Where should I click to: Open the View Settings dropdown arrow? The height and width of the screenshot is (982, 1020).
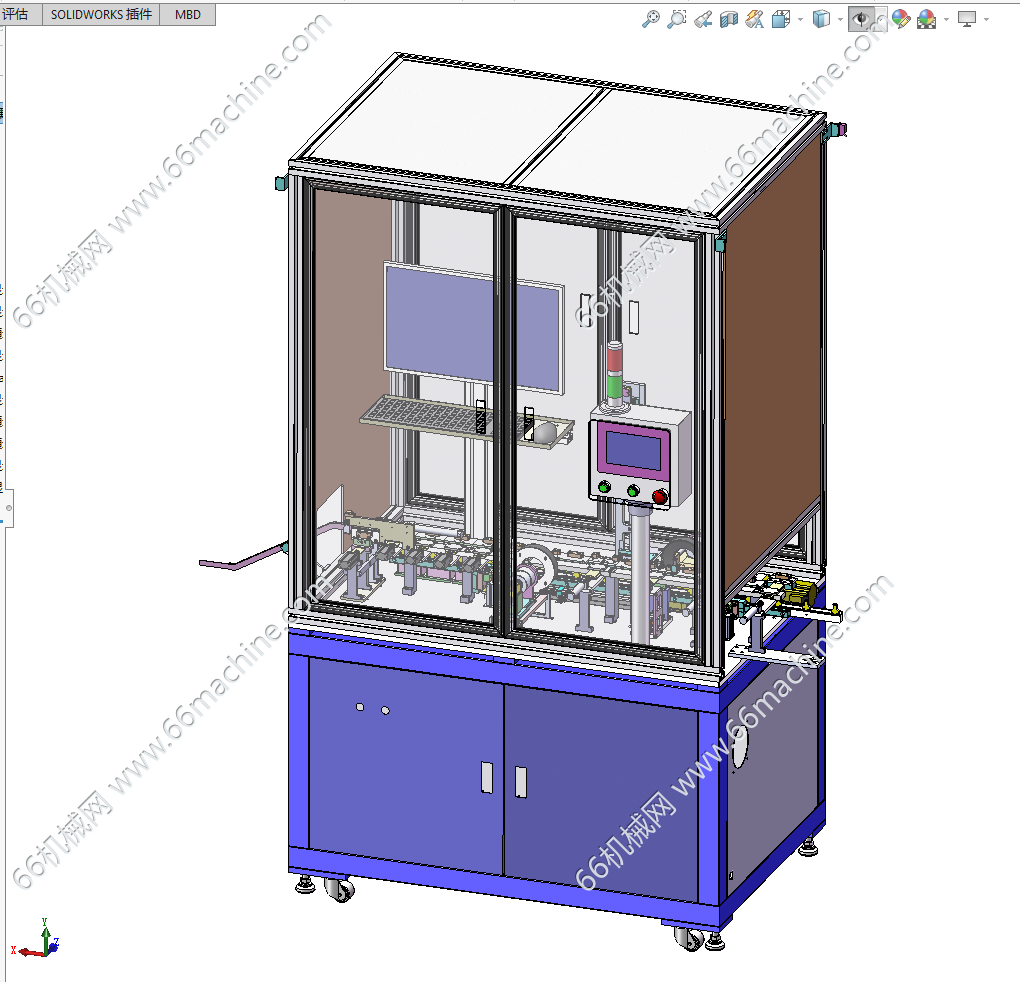(986, 20)
